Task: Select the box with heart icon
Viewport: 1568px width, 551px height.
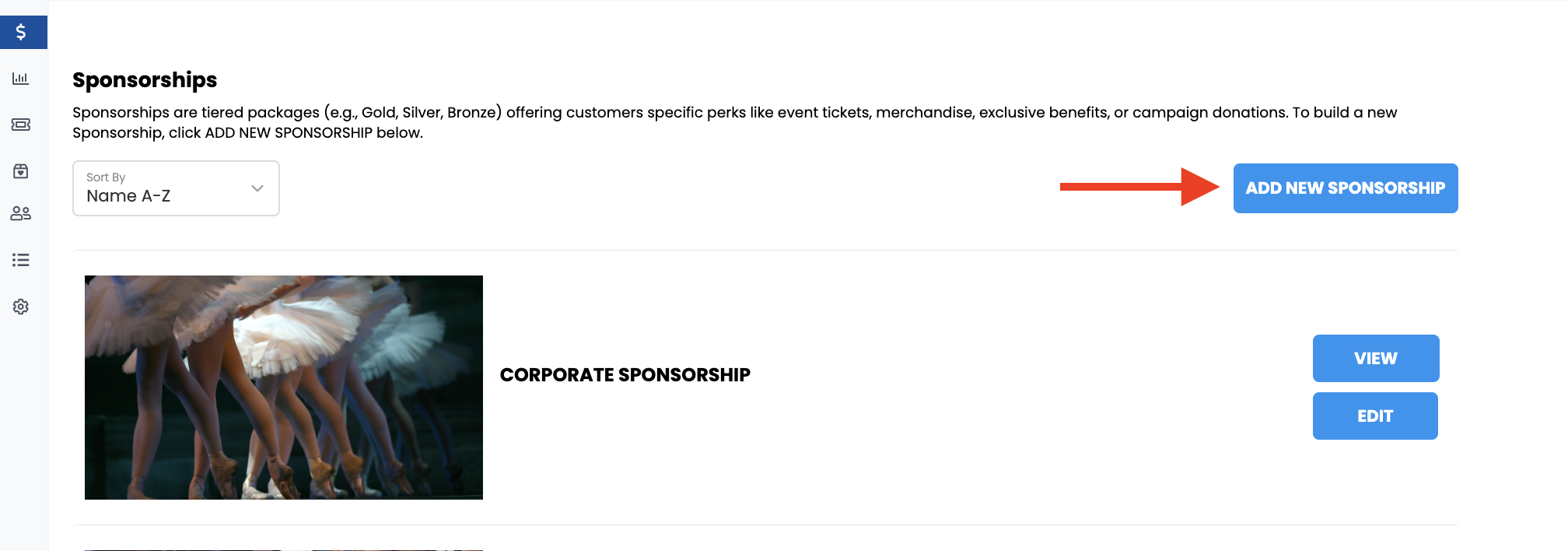Action: pyautogui.click(x=21, y=171)
